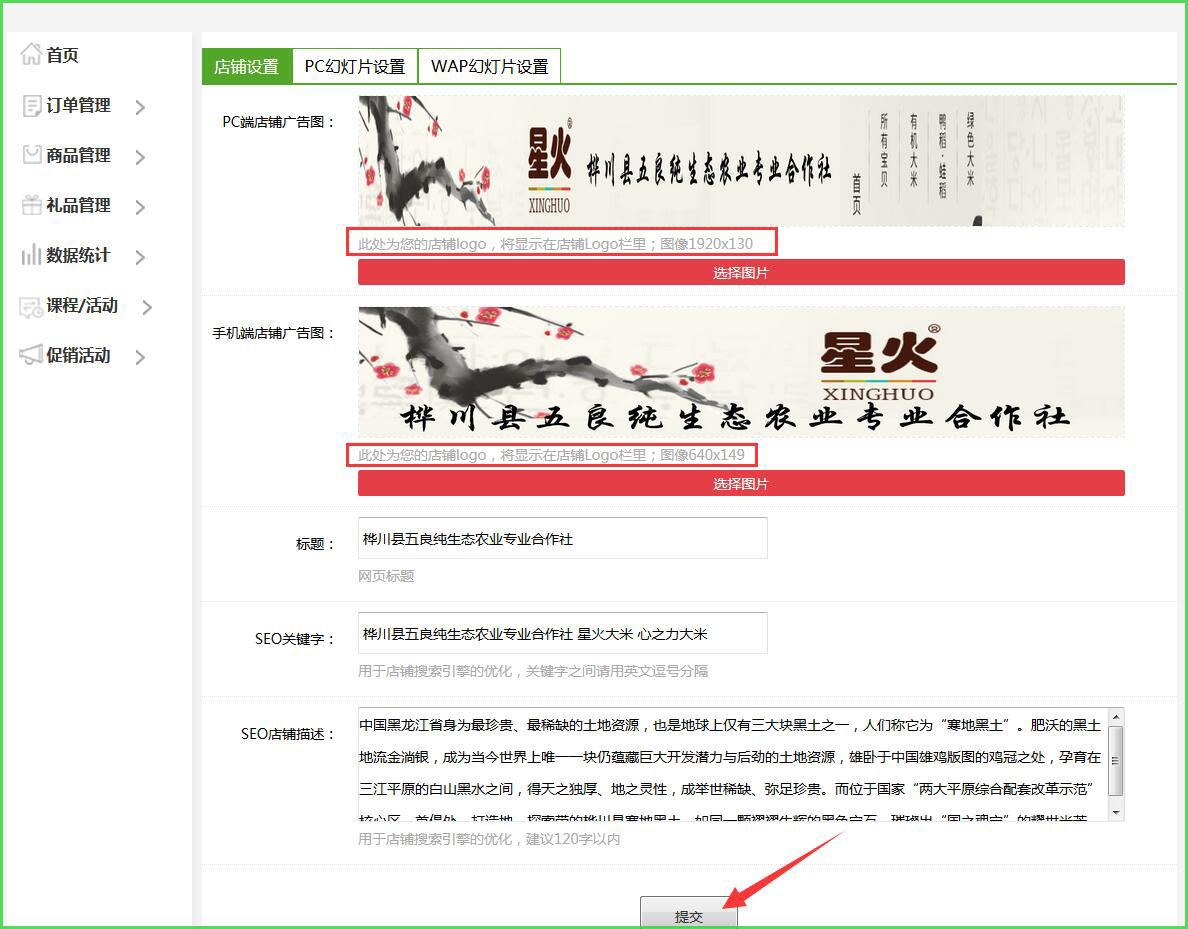Expand the 礼品管理 submenu arrow
The height and width of the screenshot is (929, 1188).
140,207
